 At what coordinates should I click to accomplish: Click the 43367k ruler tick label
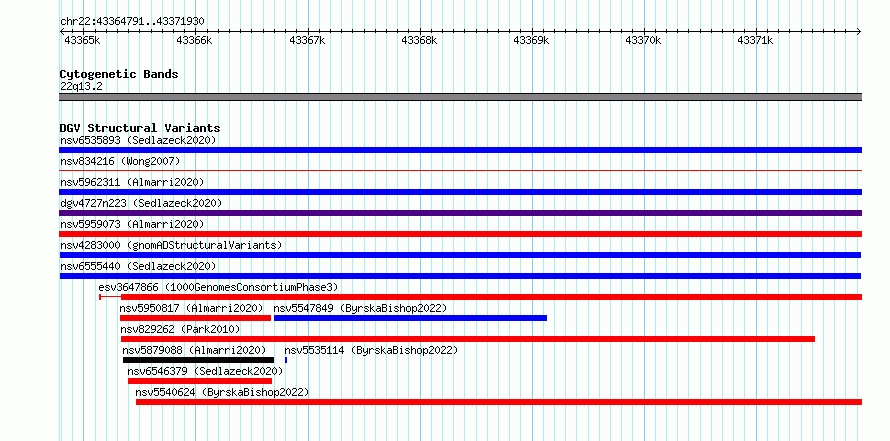[307, 40]
